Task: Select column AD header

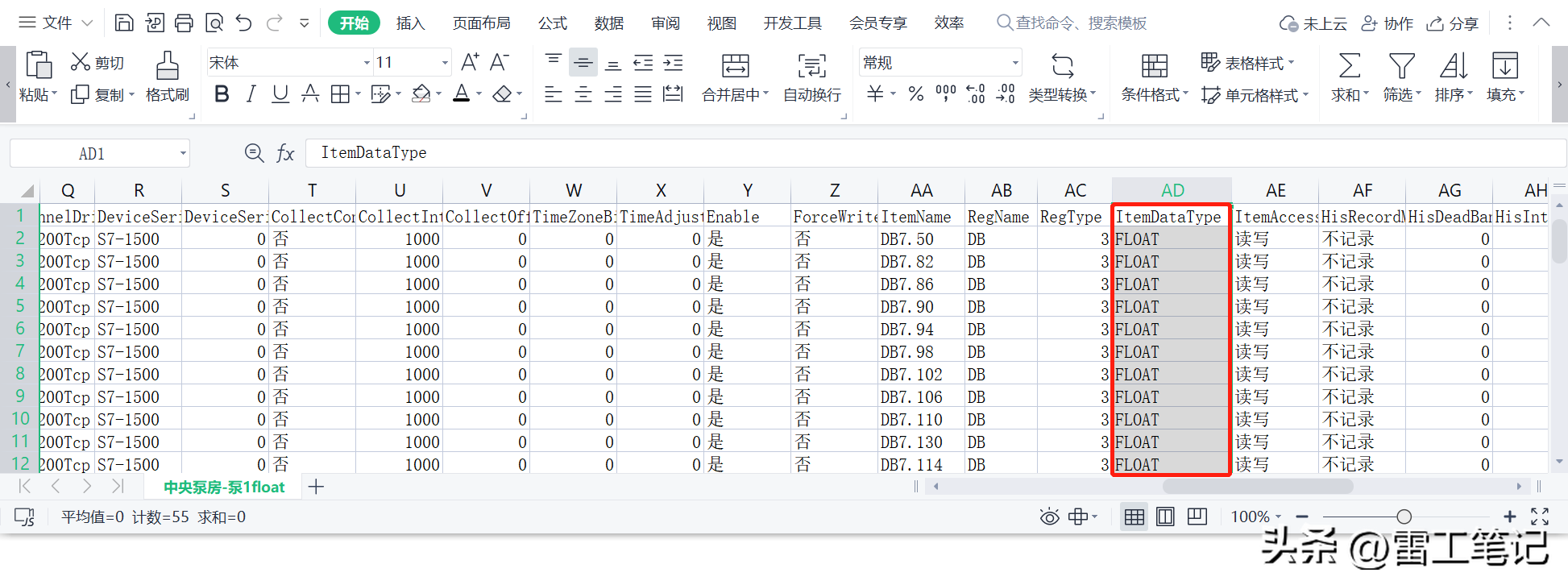Action: click(1172, 190)
